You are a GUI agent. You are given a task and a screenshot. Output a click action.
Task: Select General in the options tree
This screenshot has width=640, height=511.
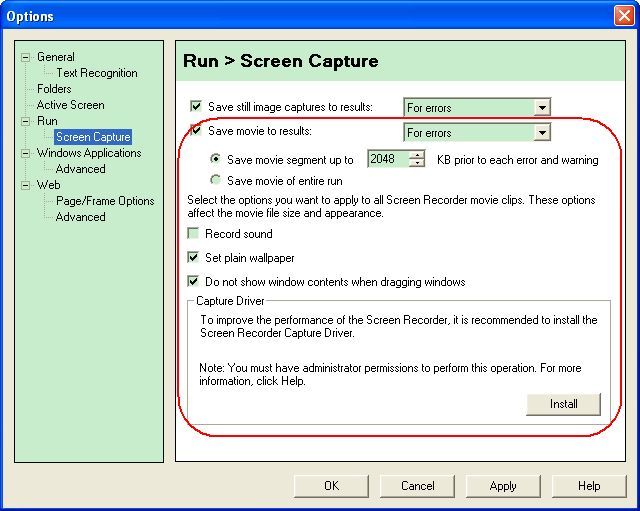click(x=56, y=57)
